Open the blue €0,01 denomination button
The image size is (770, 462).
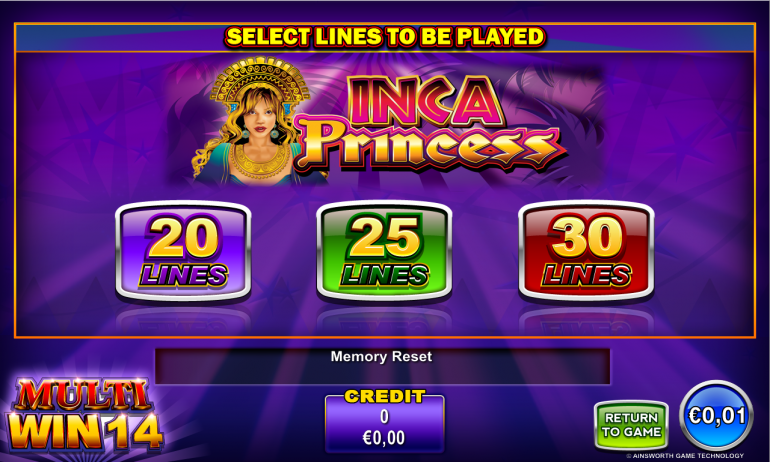click(x=716, y=416)
